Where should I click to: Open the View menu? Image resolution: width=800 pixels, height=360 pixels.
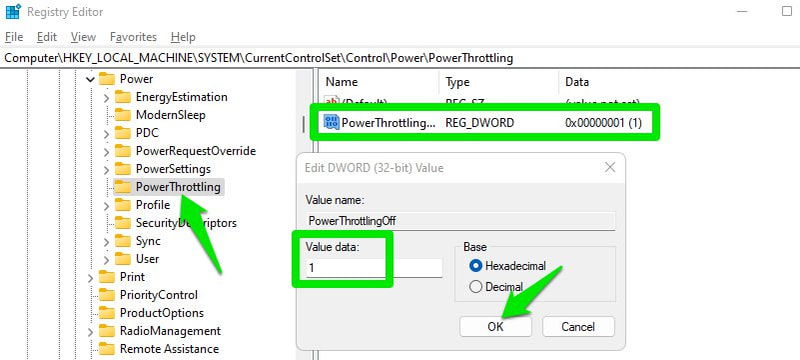[x=83, y=37]
